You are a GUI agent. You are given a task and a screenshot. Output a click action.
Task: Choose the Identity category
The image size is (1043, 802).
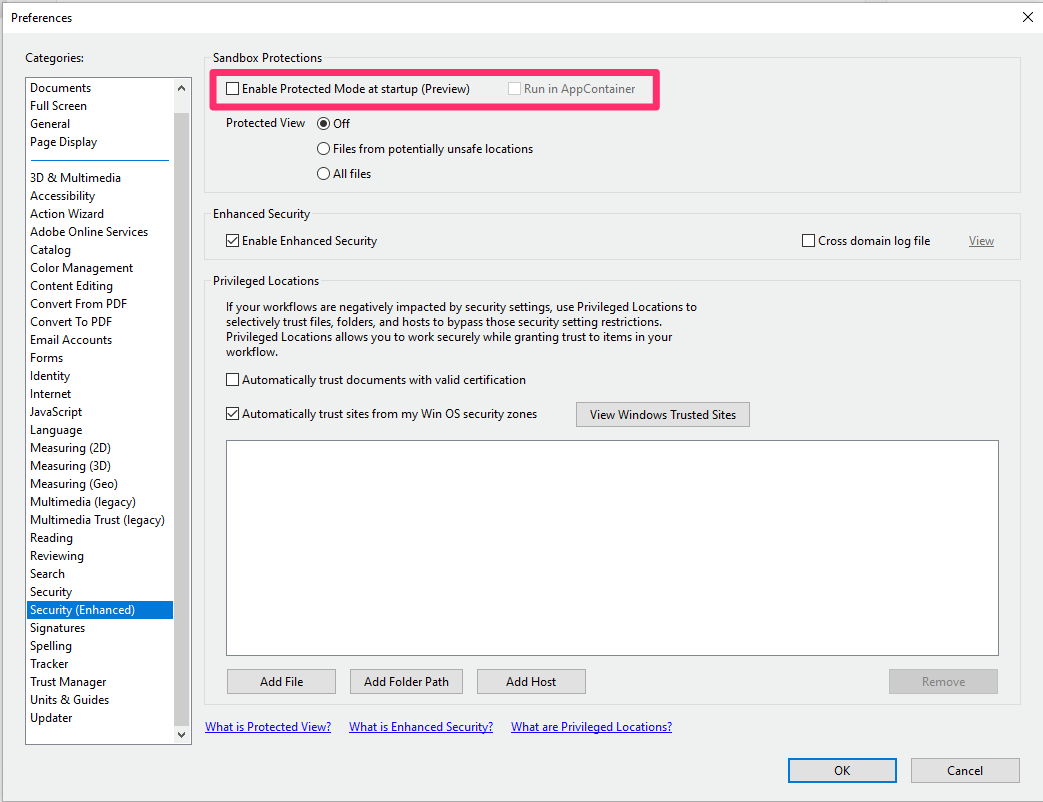coord(100,376)
